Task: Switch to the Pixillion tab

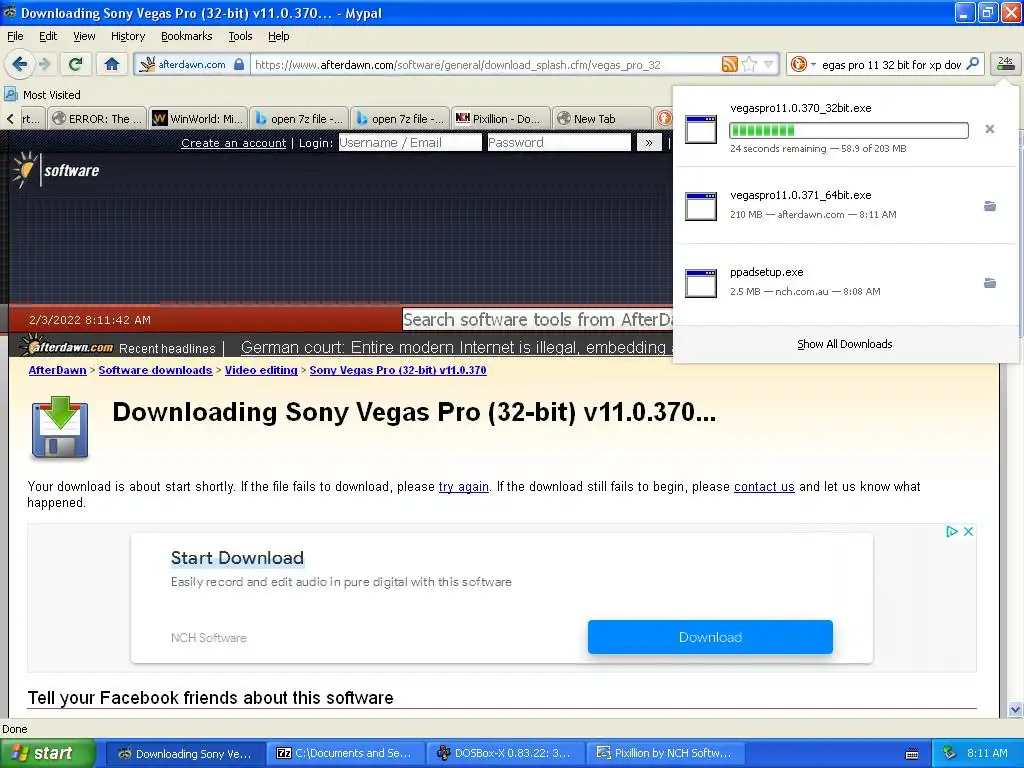Action: coord(500,119)
